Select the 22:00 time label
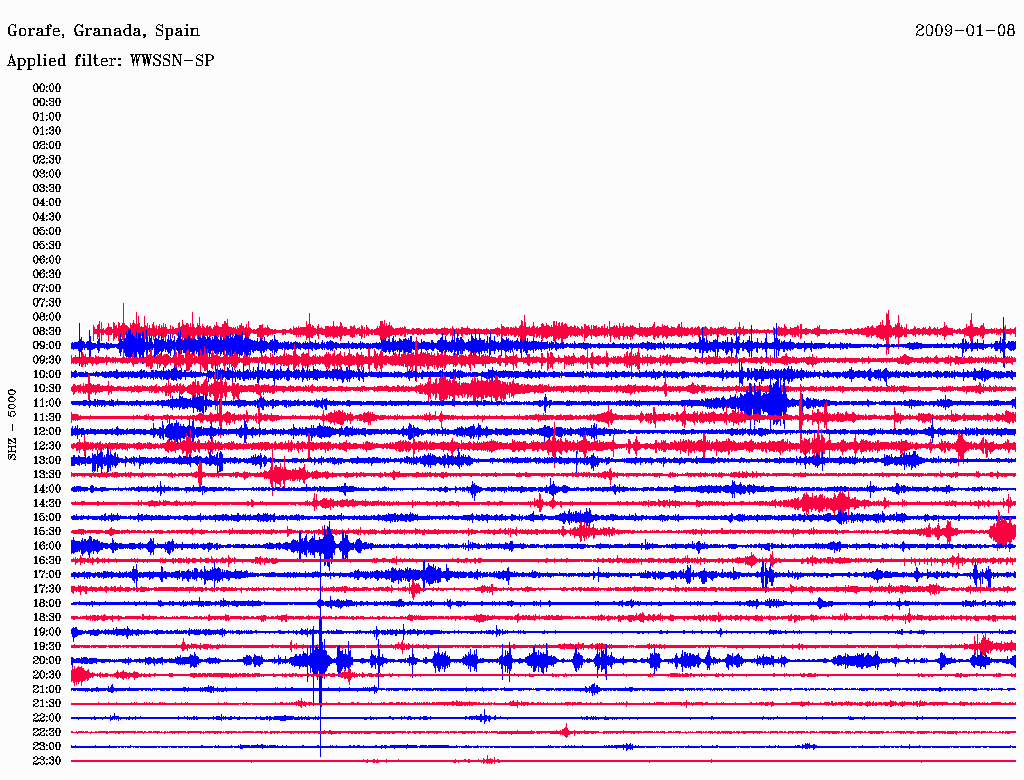 coord(46,718)
